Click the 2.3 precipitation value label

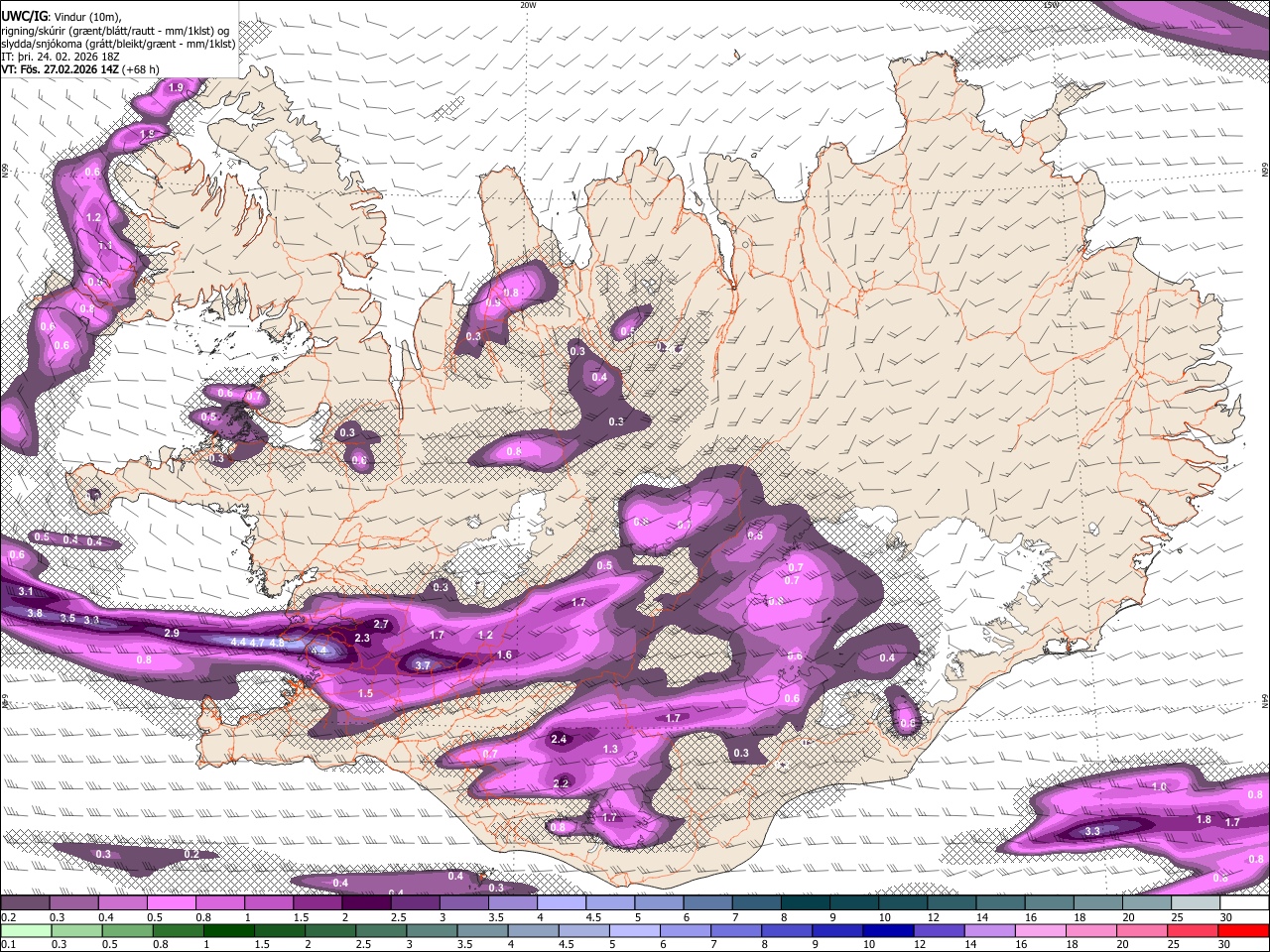[x=361, y=639]
